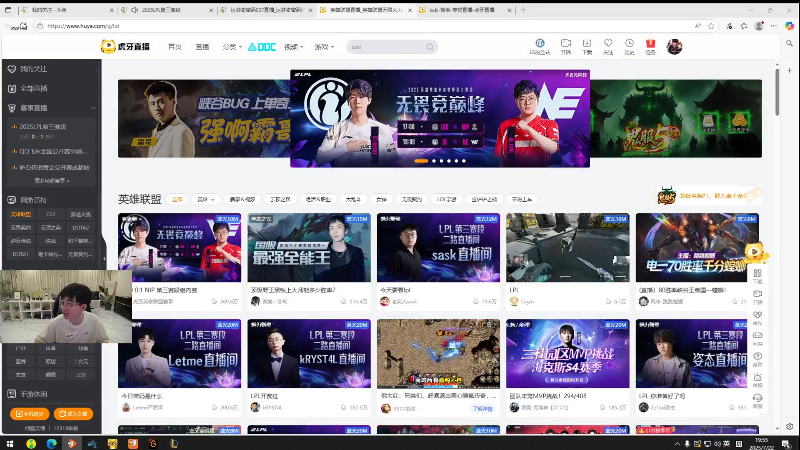
Task: Open page settings gear at bottom right
Action: pos(789,426)
